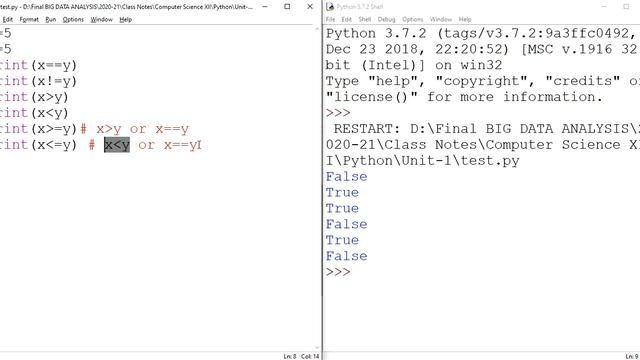Open the Edit menu in editor window

7,19
